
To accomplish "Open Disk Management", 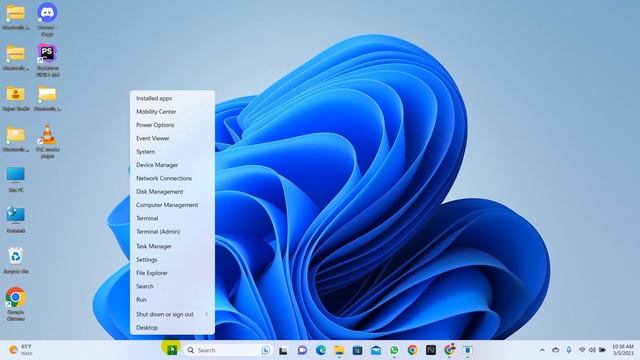I will coord(172,191).
